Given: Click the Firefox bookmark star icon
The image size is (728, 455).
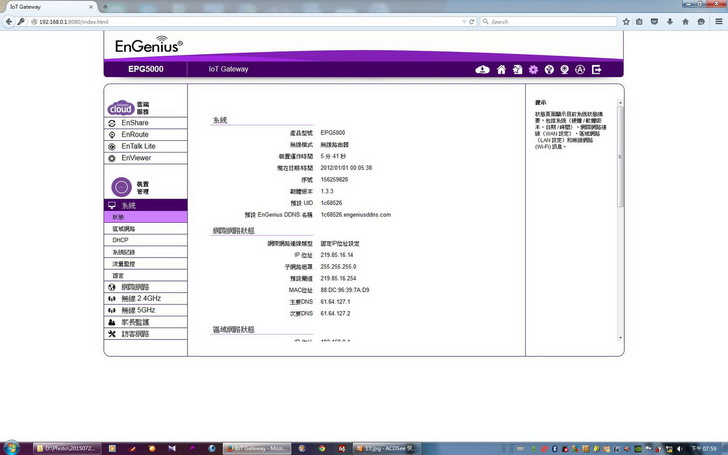Looking at the screenshot, I should [x=626, y=21].
